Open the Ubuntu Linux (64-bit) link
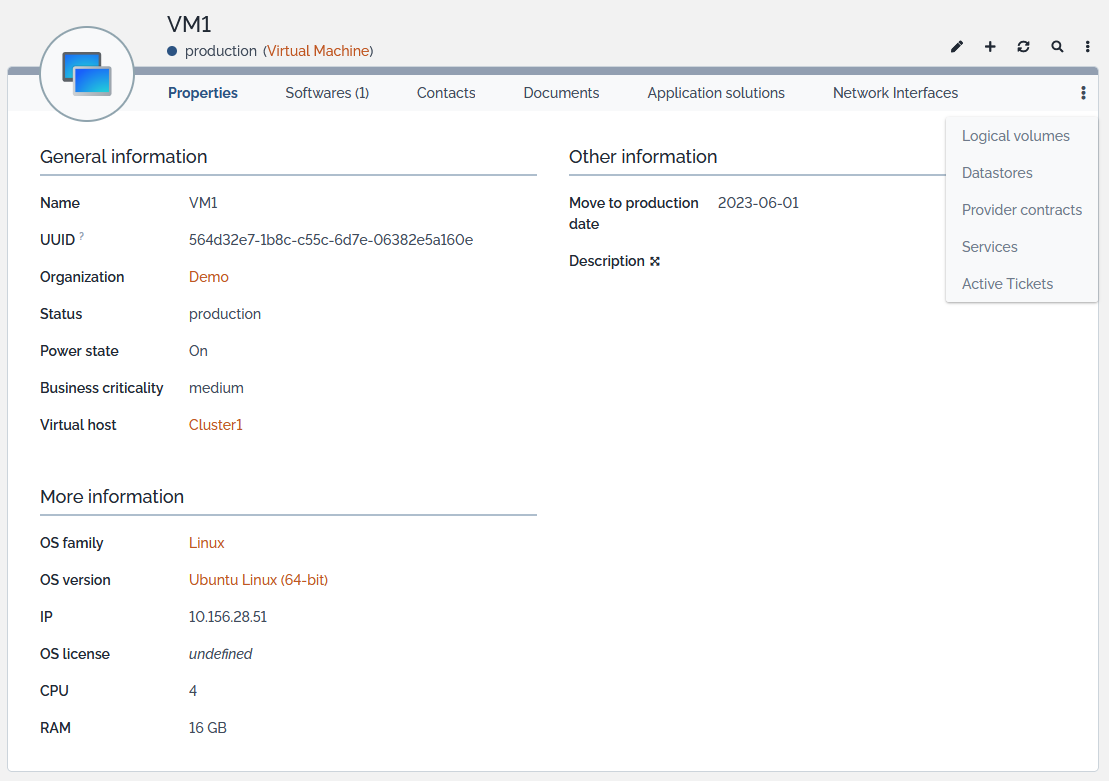1109x781 pixels. [258, 580]
